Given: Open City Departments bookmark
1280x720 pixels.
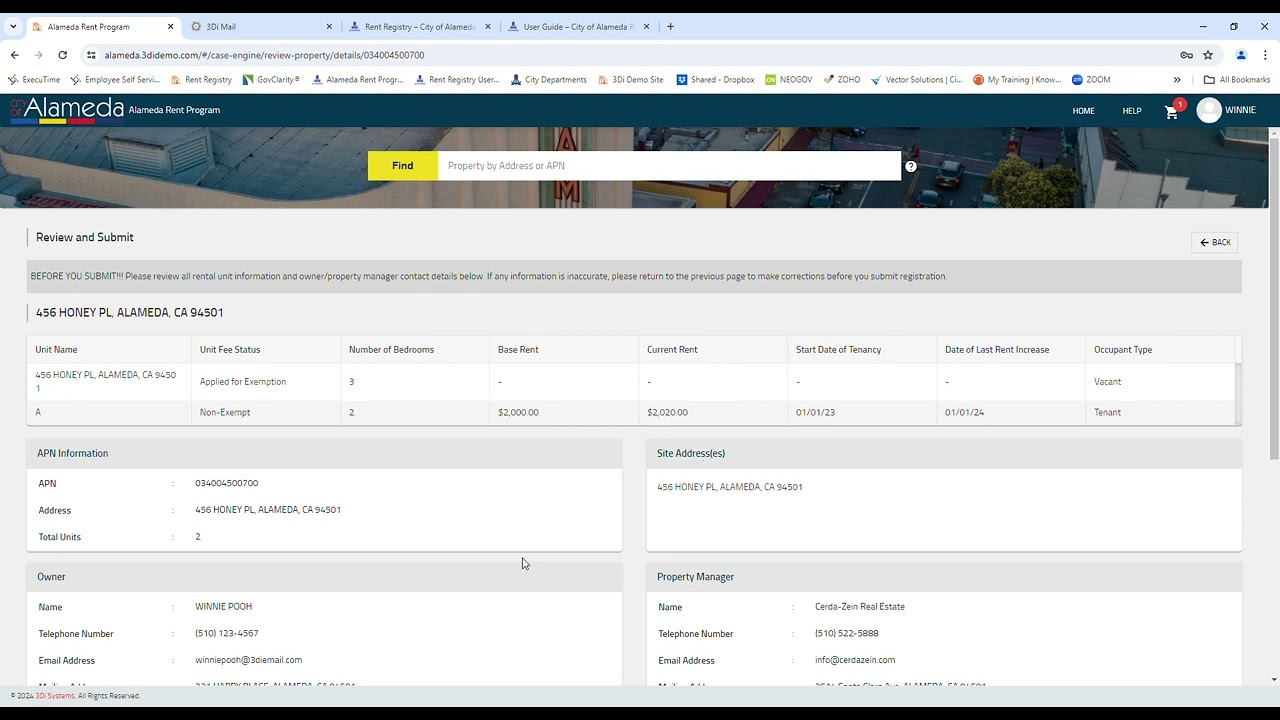Looking at the screenshot, I should point(549,80).
